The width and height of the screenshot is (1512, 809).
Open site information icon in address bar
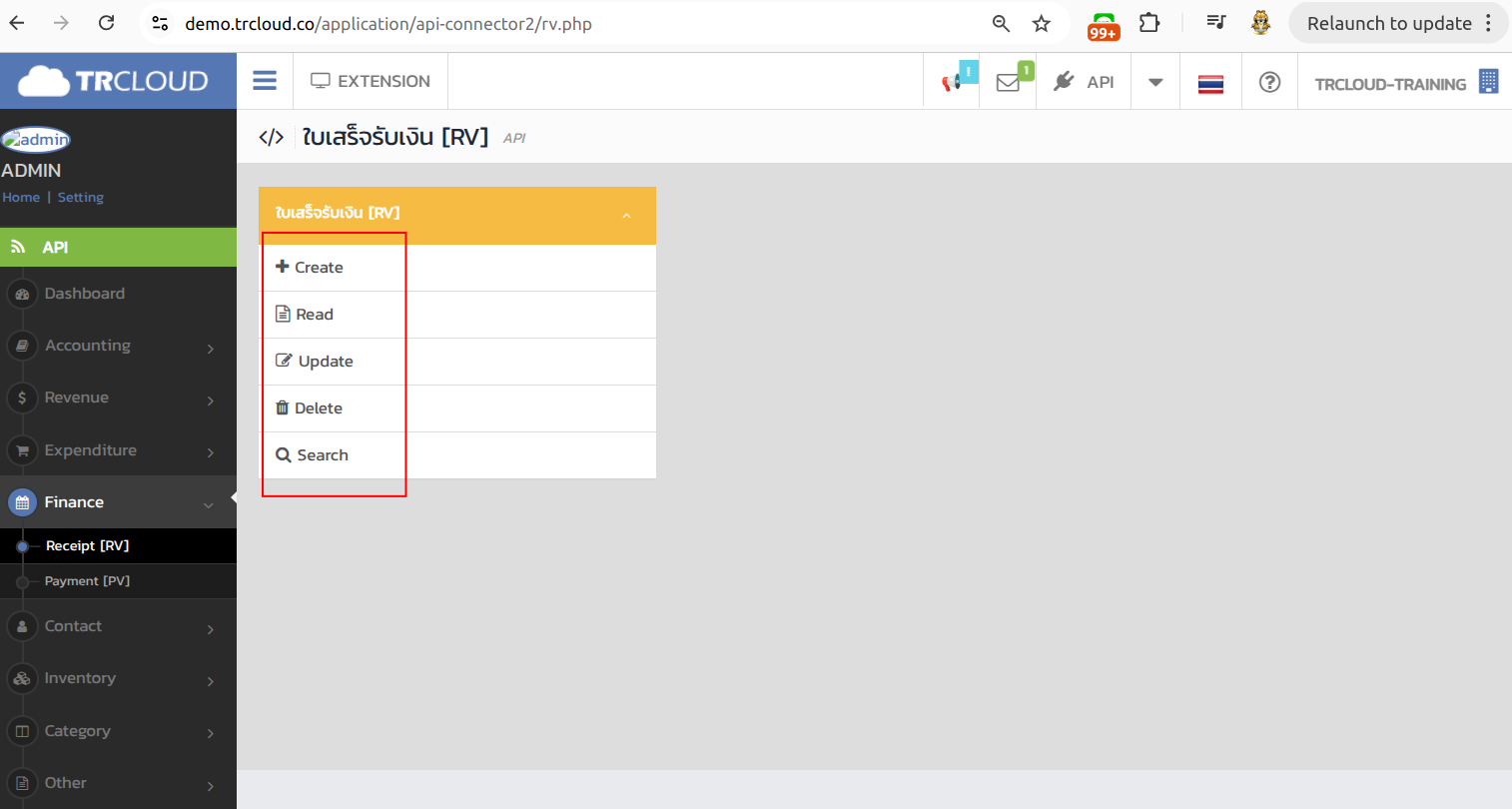160,23
